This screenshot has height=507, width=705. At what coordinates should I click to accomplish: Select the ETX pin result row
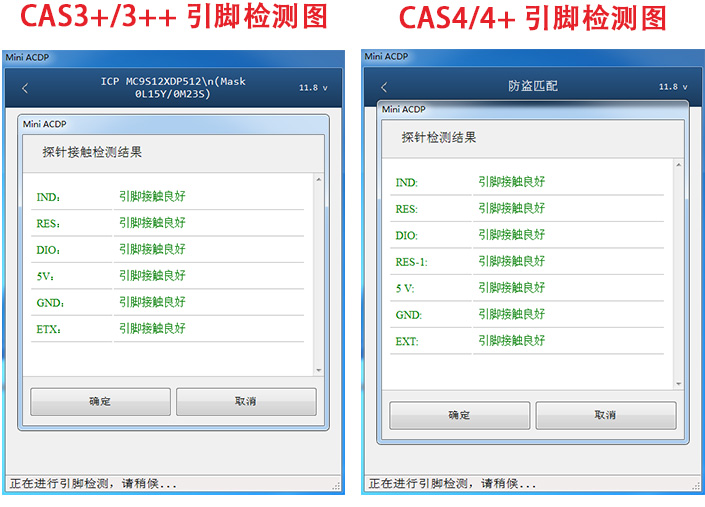pos(167,329)
